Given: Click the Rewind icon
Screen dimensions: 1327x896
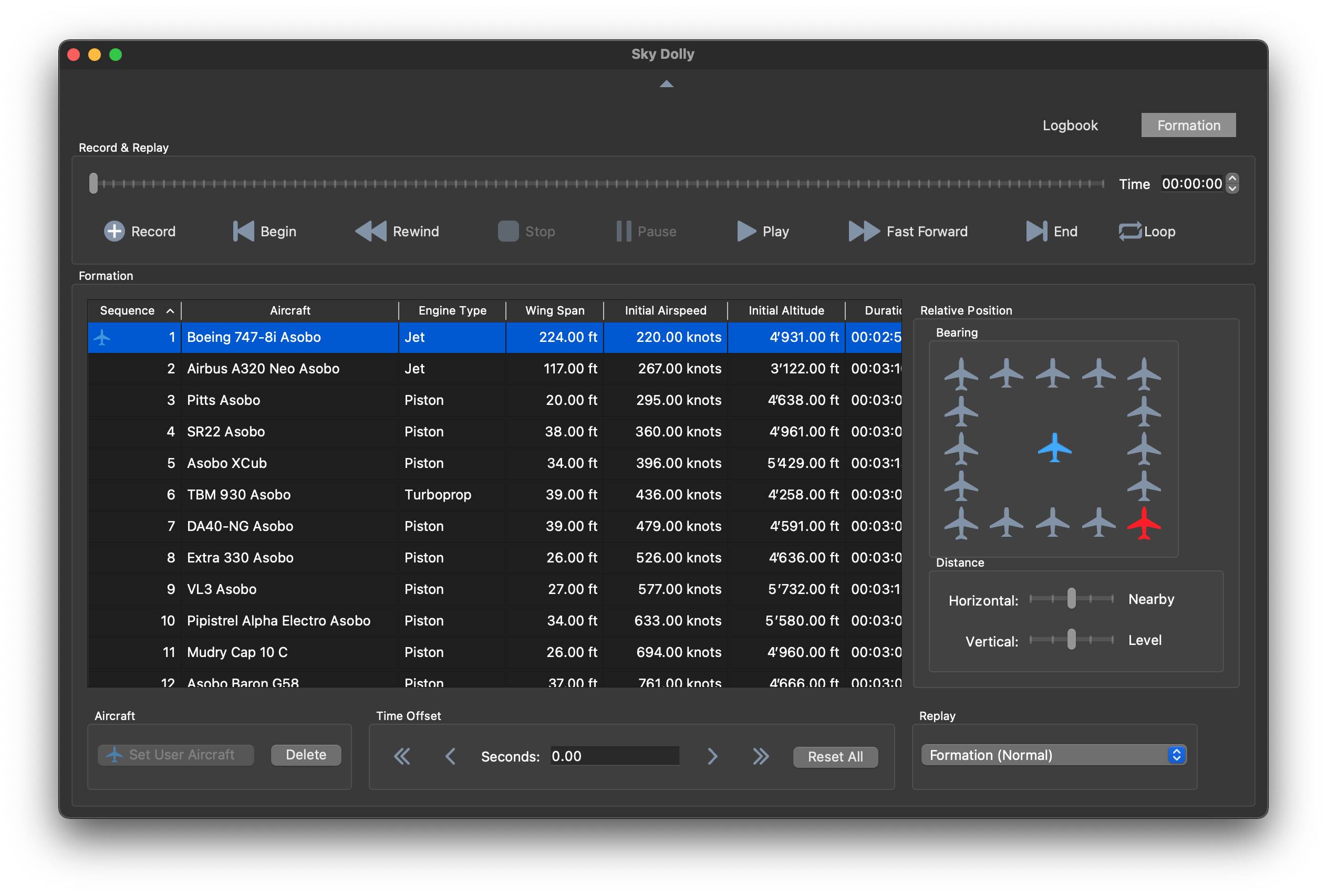Looking at the screenshot, I should click(x=371, y=231).
